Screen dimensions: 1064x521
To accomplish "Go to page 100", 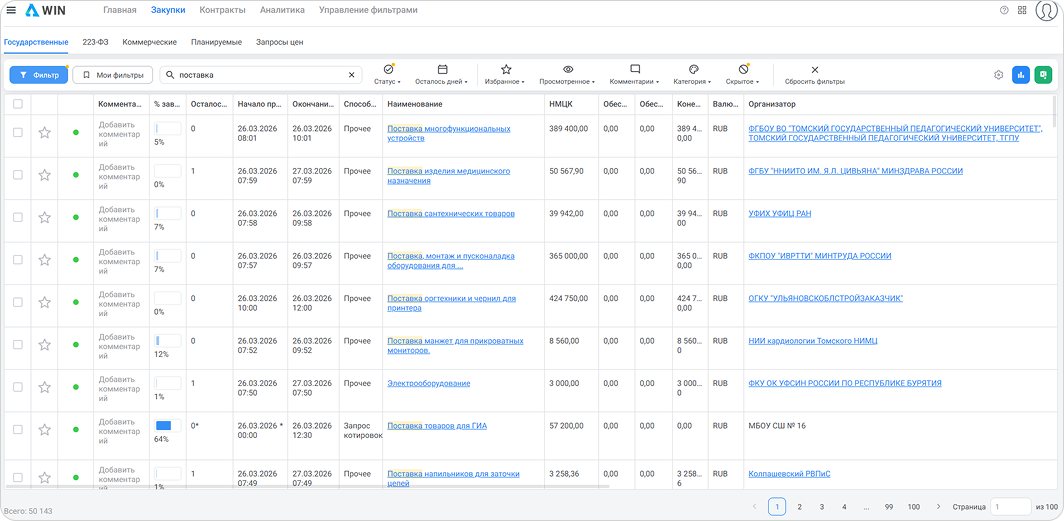I will (913, 506).
